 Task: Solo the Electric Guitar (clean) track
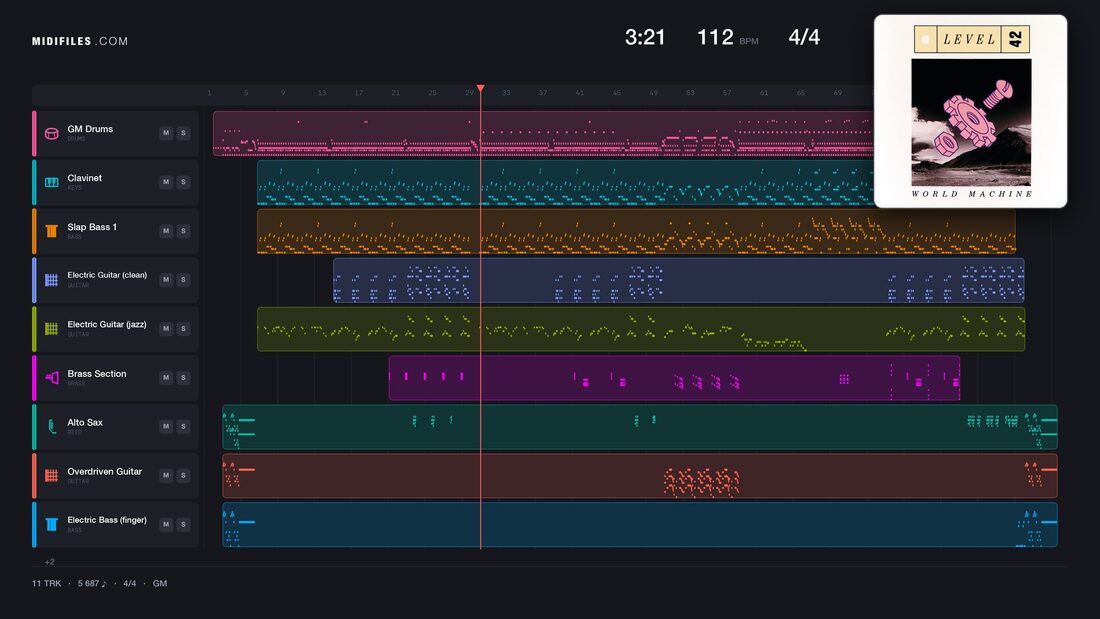pos(183,279)
